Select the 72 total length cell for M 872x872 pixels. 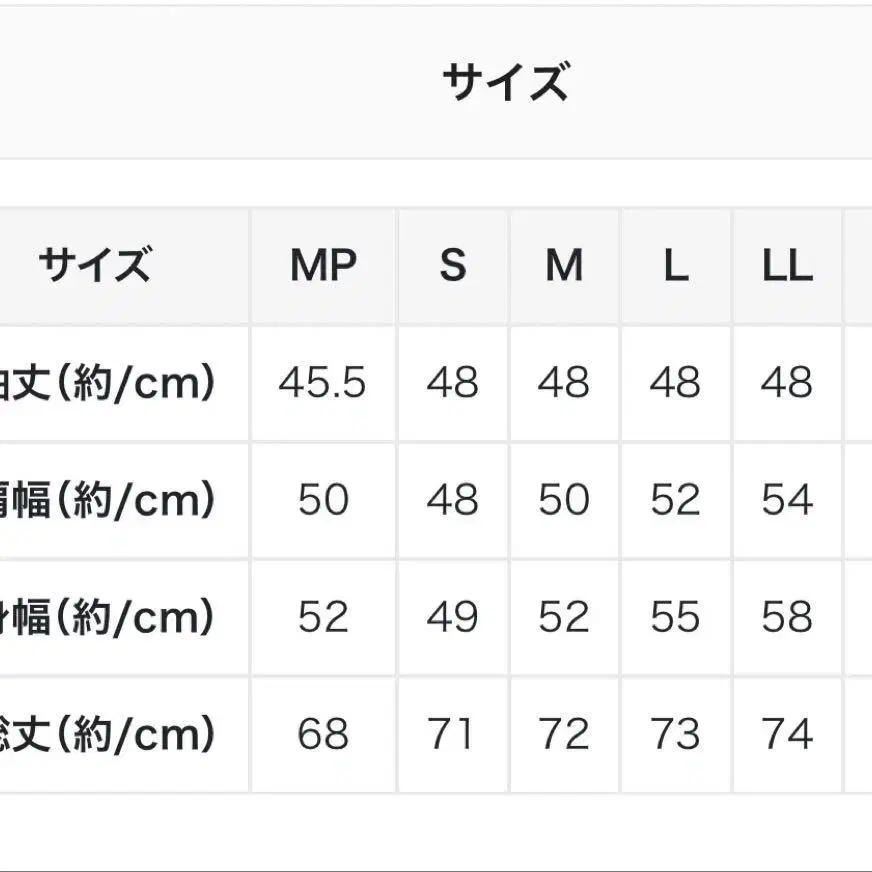pos(564,735)
